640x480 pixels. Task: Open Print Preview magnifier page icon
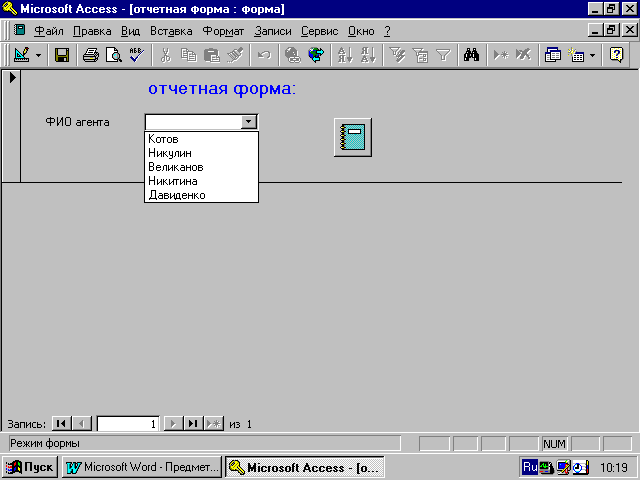(113, 55)
